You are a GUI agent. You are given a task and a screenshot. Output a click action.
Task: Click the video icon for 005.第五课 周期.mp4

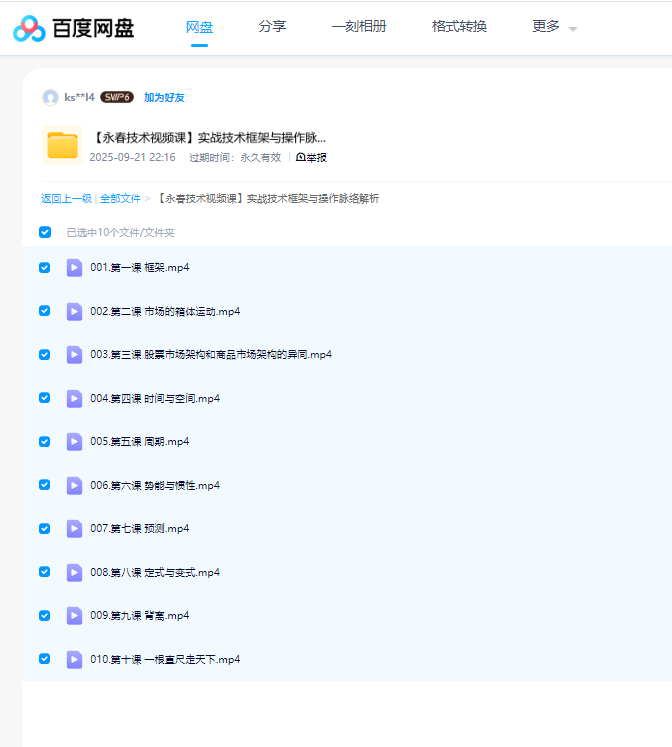75,442
